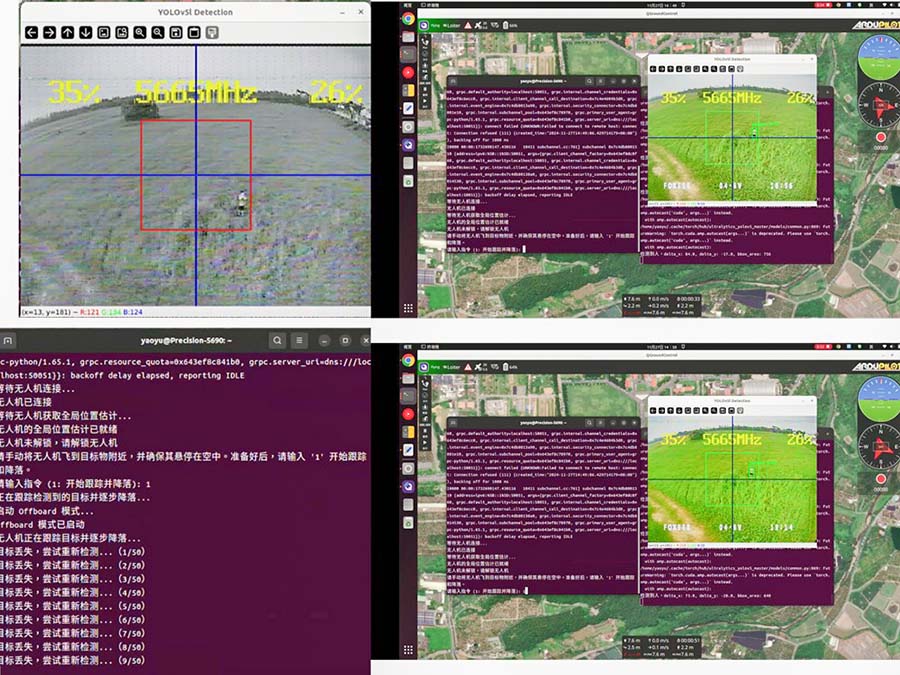The width and height of the screenshot is (900, 675).
Task: Zoom in using the first magnifier icon
Action: point(140,33)
